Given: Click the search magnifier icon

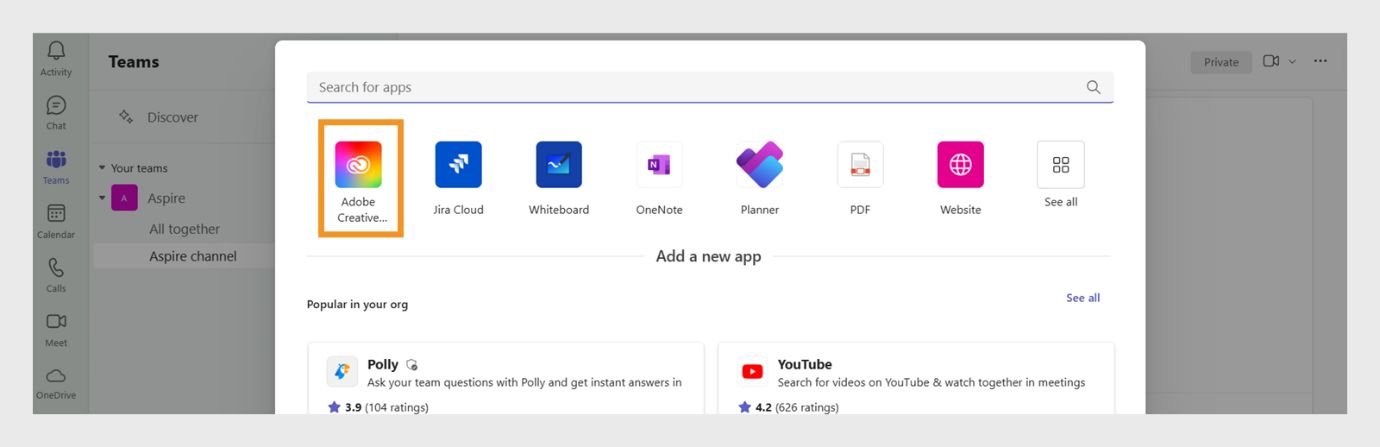Looking at the screenshot, I should click(1093, 87).
